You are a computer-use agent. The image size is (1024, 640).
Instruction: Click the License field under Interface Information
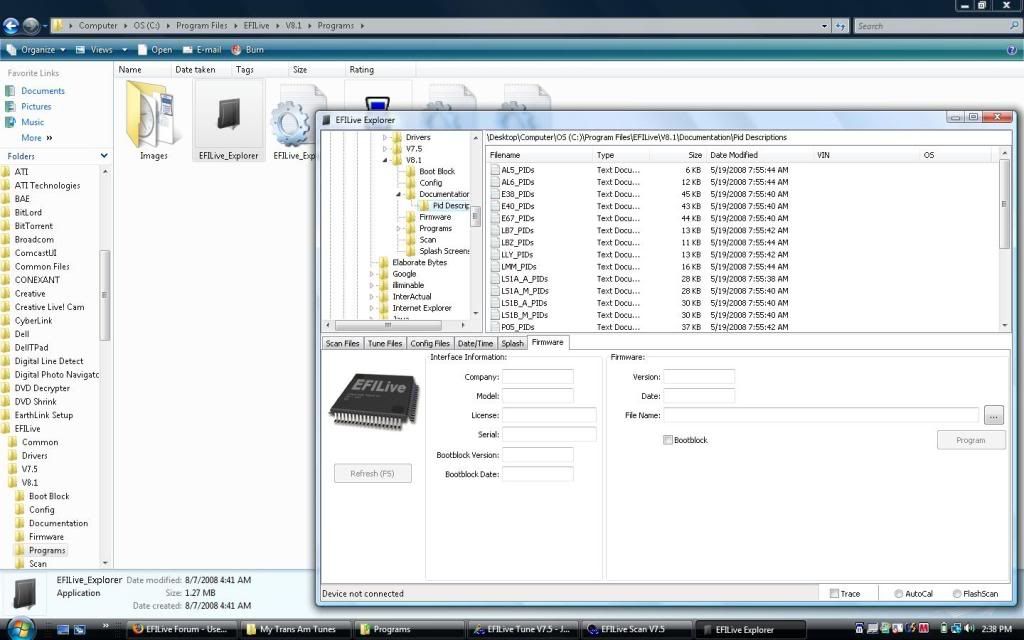point(549,415)
